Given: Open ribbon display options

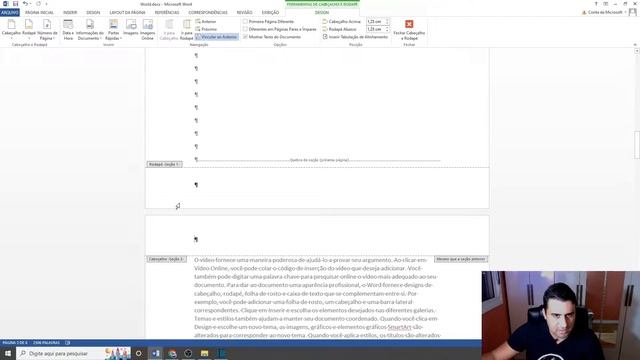Looking at the screenshot, I should 606,4.
